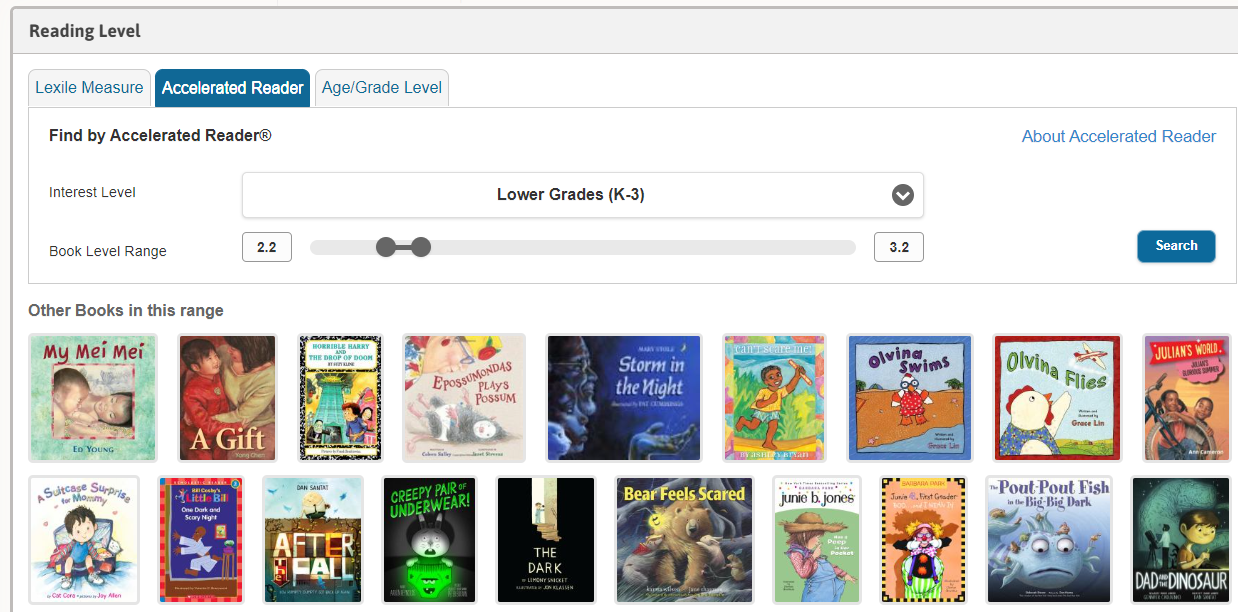Open the About Accelerated Reader link
The height and width of the screenshot is (612, 1238).
coord(1119,137)
